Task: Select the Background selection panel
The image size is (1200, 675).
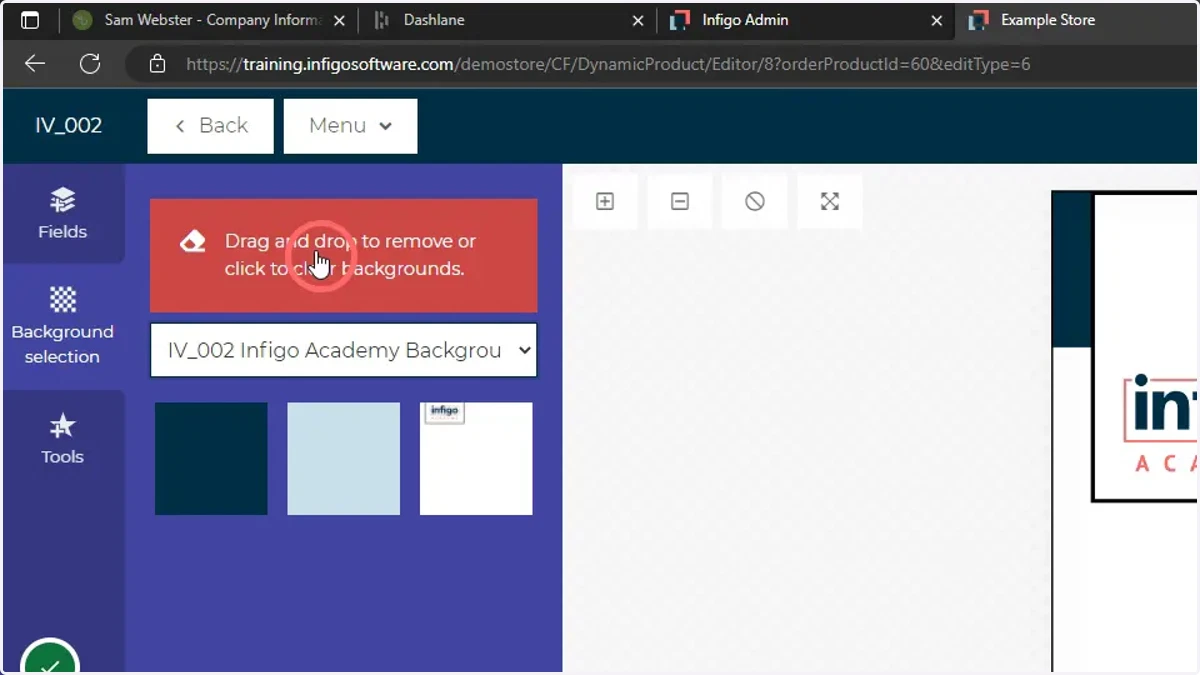Action: tap(63, 326)
